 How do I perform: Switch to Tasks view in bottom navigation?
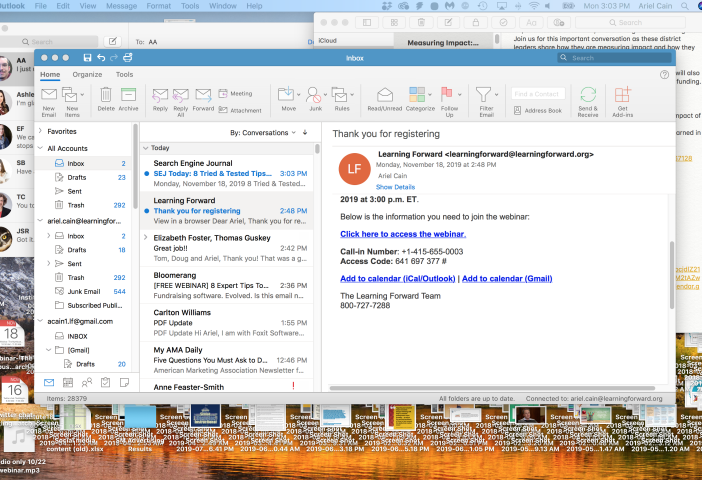(x=105, y=382)
